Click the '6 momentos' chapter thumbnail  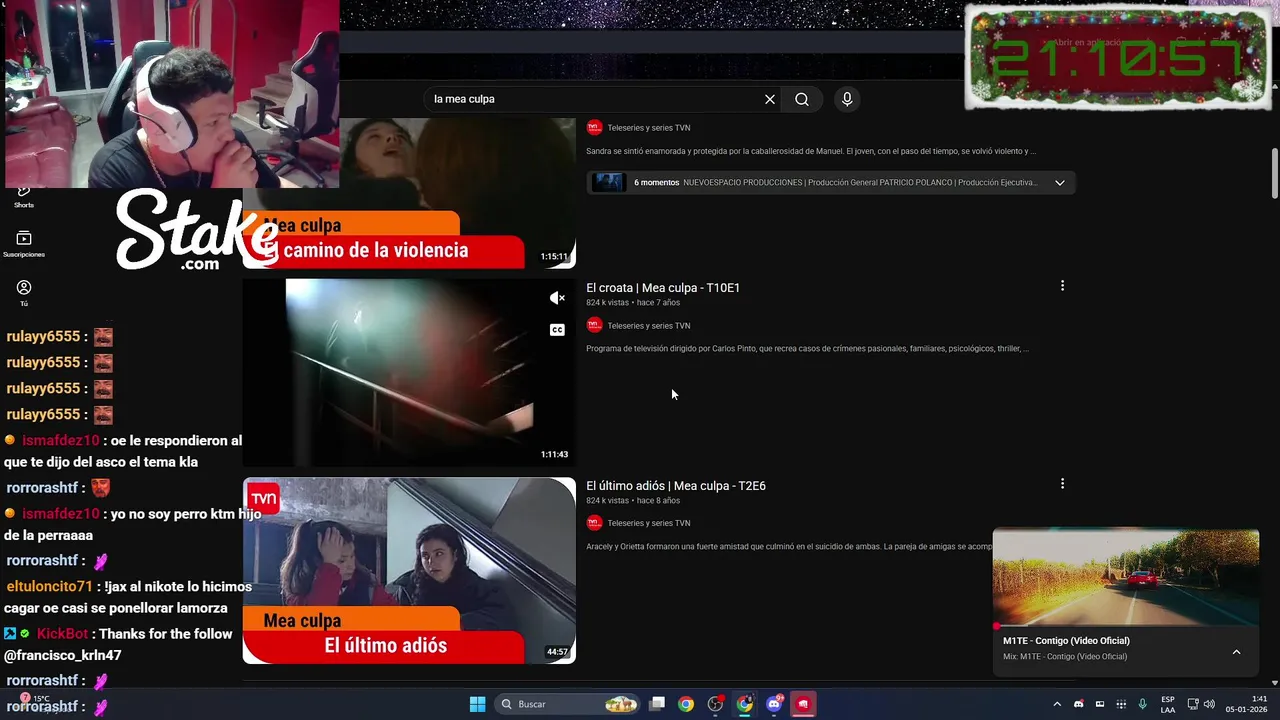(608, 182)
